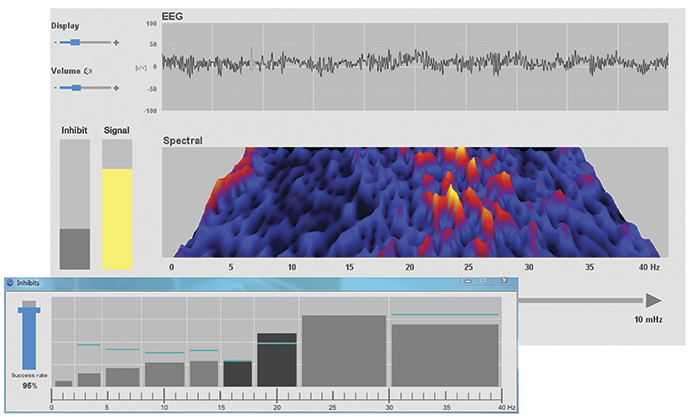Click the yellow Signal level bar
Screen dimensions: 692x417
click(118, 219)
